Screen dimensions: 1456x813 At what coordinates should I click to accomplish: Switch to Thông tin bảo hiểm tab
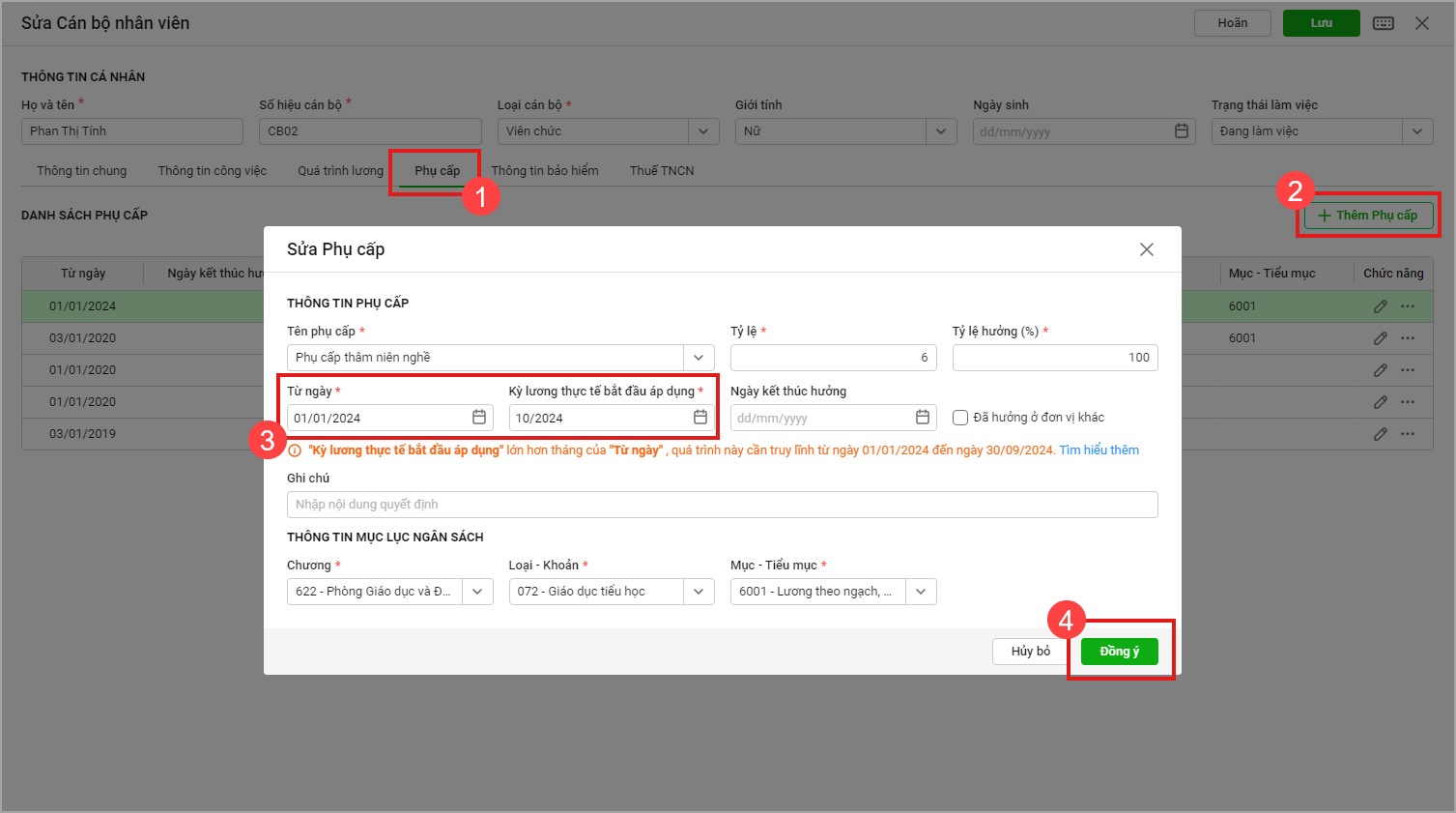545,171
